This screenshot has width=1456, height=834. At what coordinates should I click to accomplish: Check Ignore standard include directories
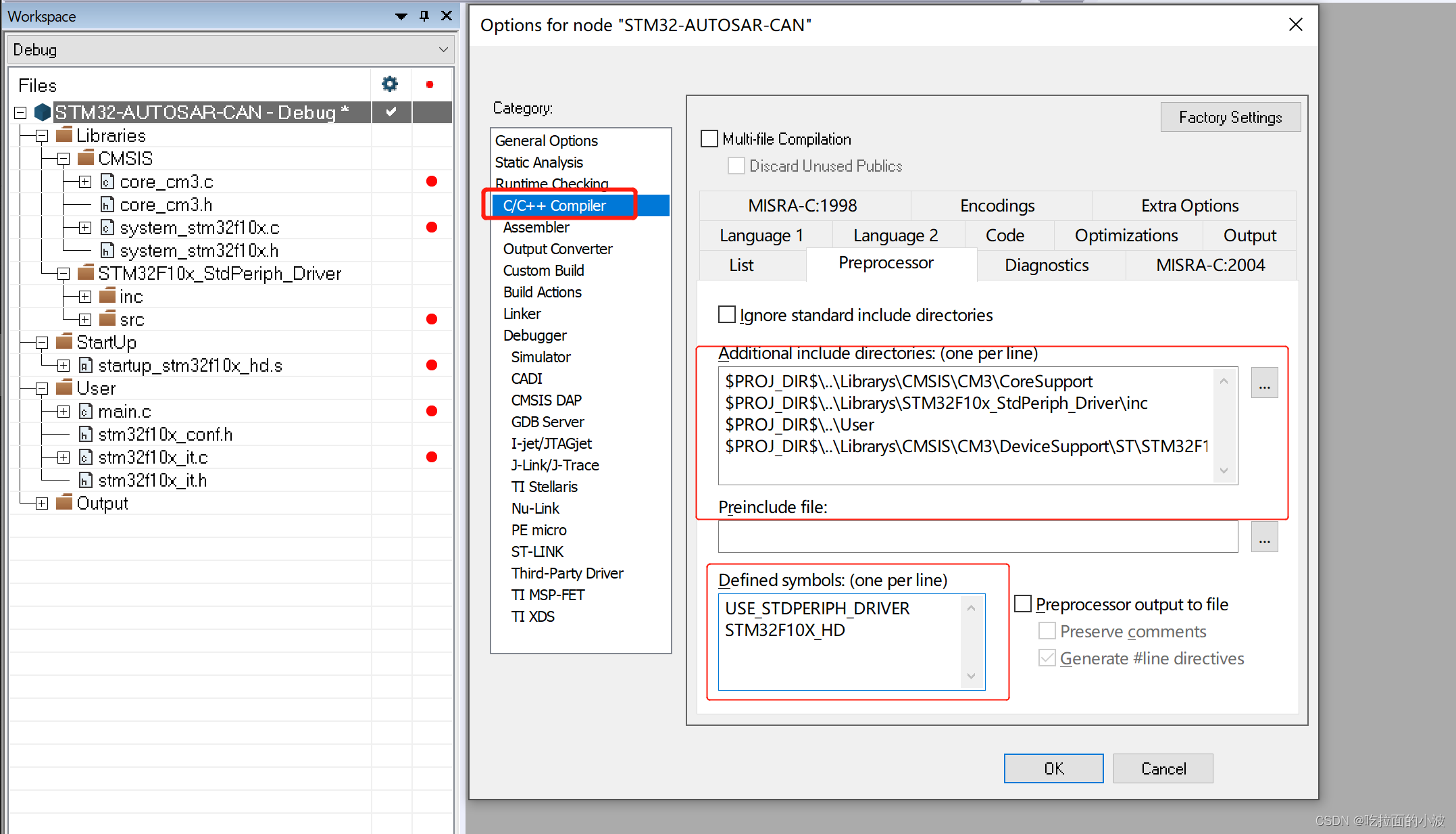(727, 315)
